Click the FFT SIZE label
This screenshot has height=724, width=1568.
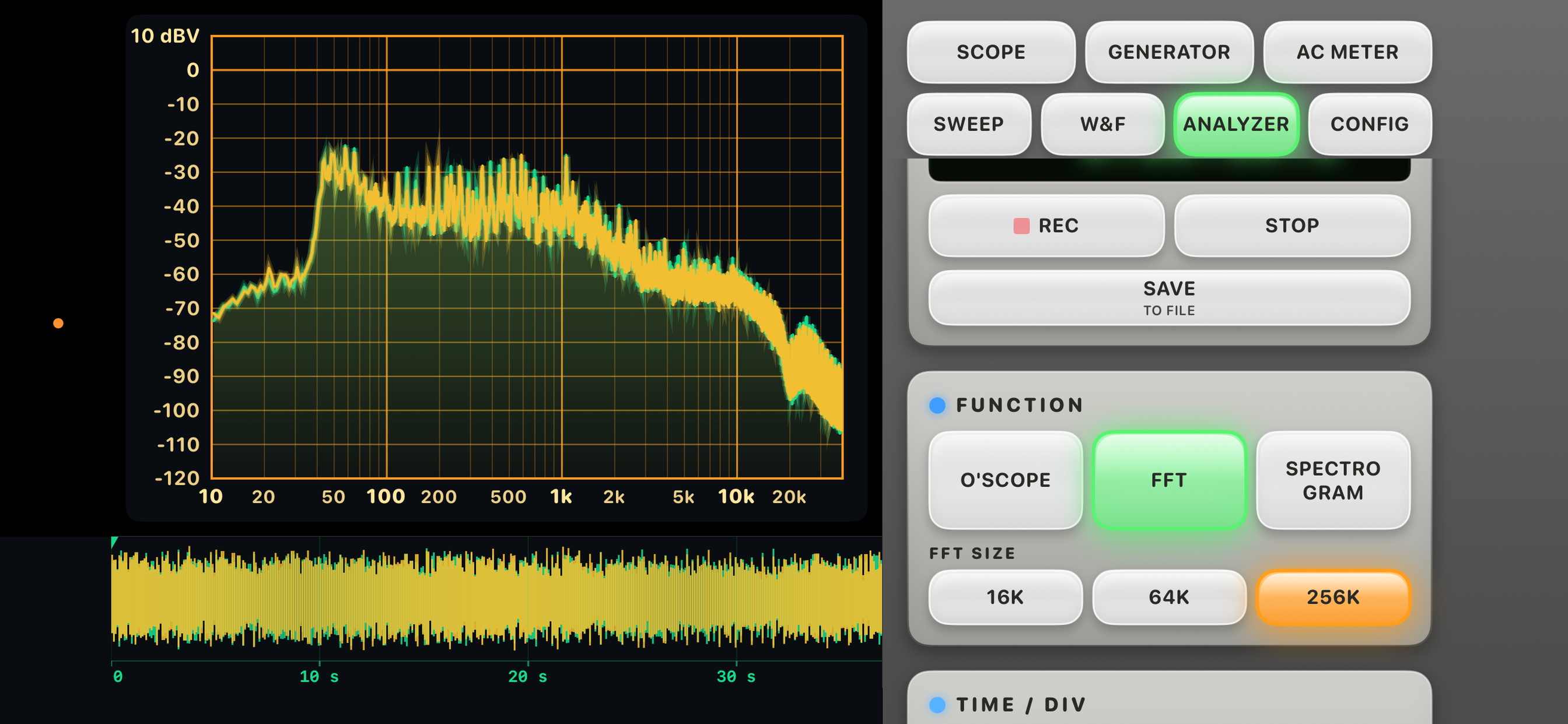pos(972,553)
